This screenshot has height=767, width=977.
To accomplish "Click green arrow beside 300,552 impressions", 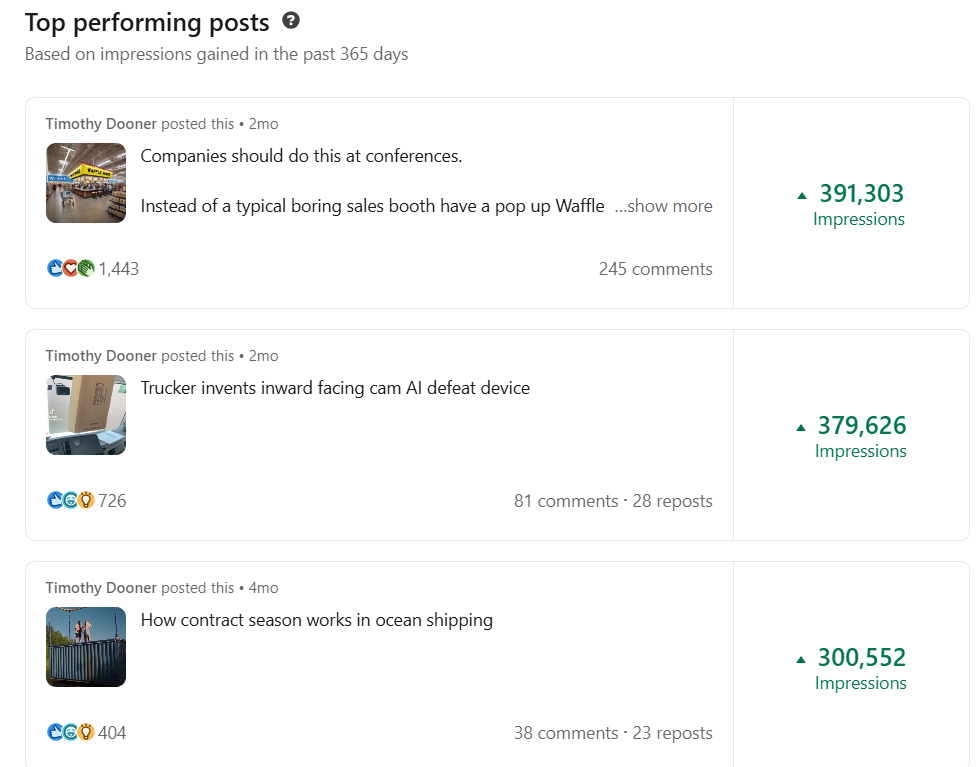I will [x=801, y=659].
